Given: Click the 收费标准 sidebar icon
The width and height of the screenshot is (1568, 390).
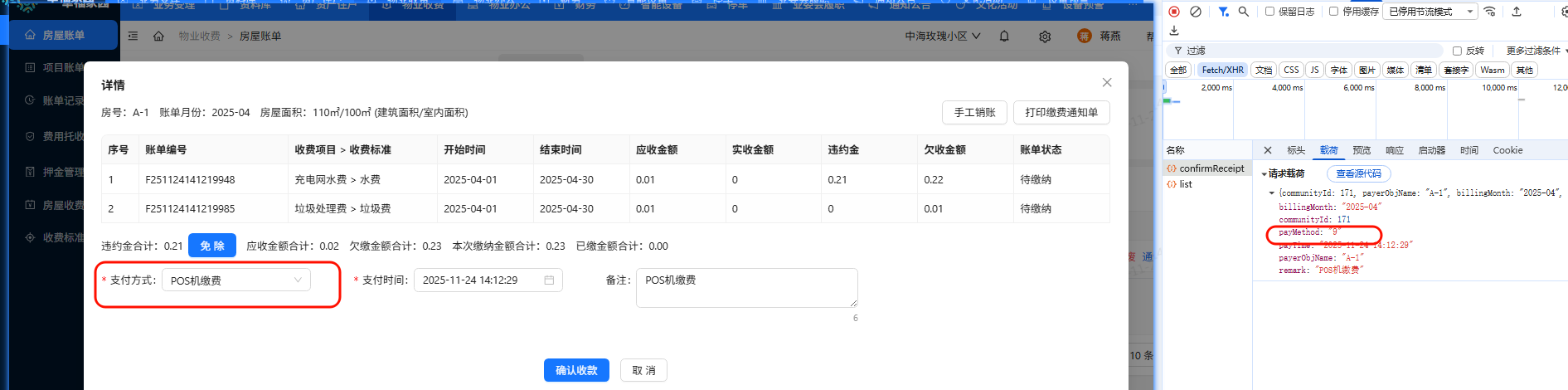Looking at the screenshot, I should click(30, 237).
